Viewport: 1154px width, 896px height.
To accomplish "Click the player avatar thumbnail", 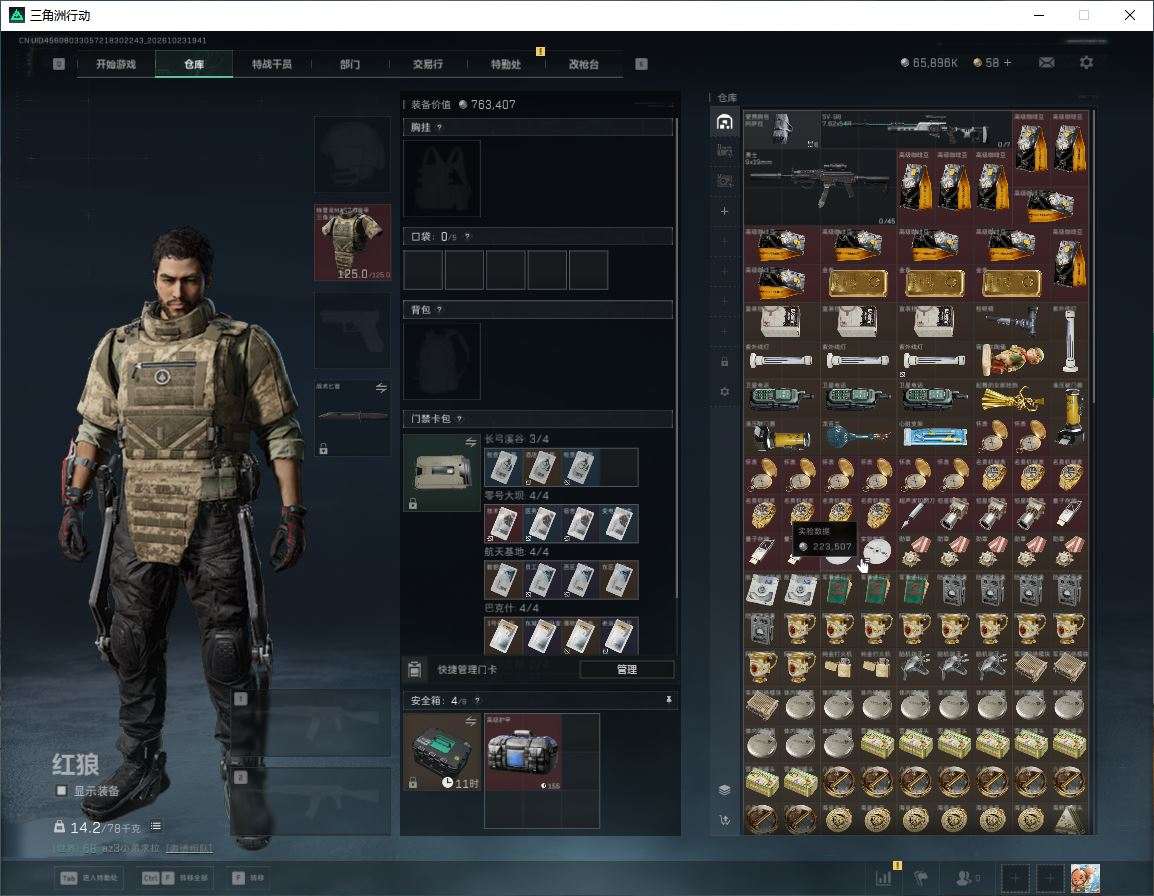I will click(x=1085, y=878).
